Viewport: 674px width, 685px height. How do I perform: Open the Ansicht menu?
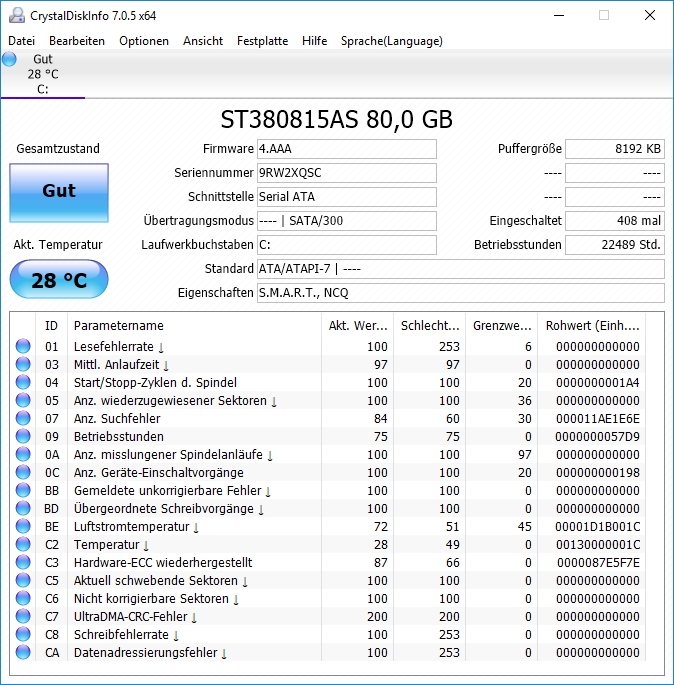[x=203, y=41]
